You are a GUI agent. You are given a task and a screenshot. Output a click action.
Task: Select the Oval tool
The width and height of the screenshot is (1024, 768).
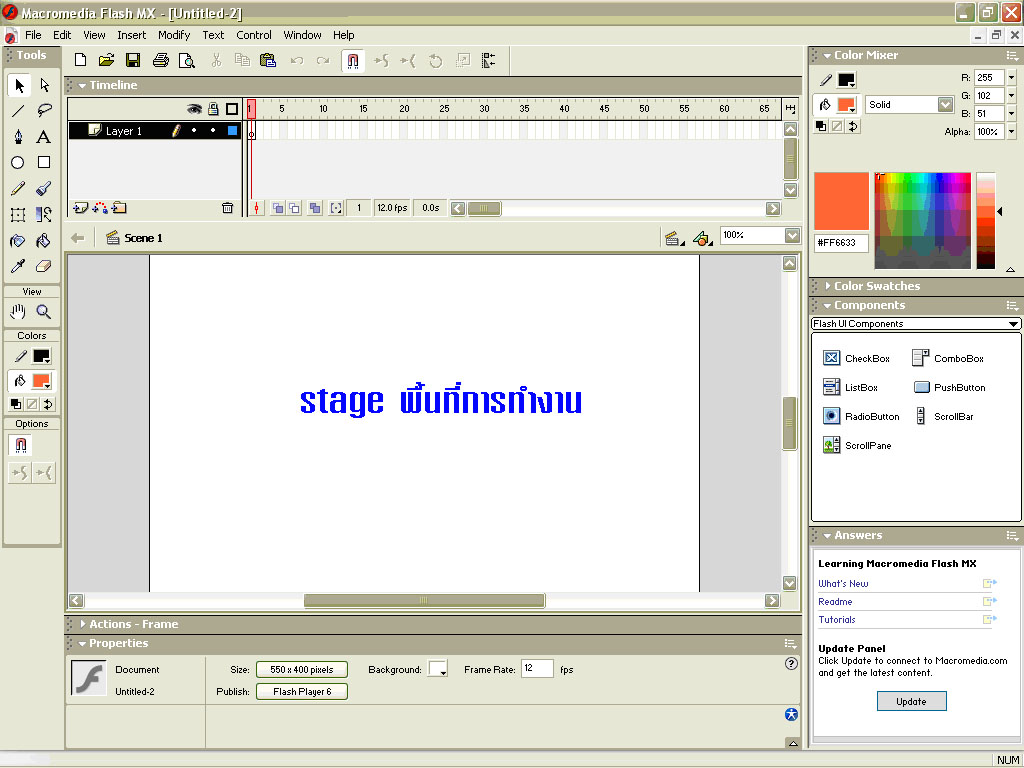pyautogui.click(x=18, y=163)
